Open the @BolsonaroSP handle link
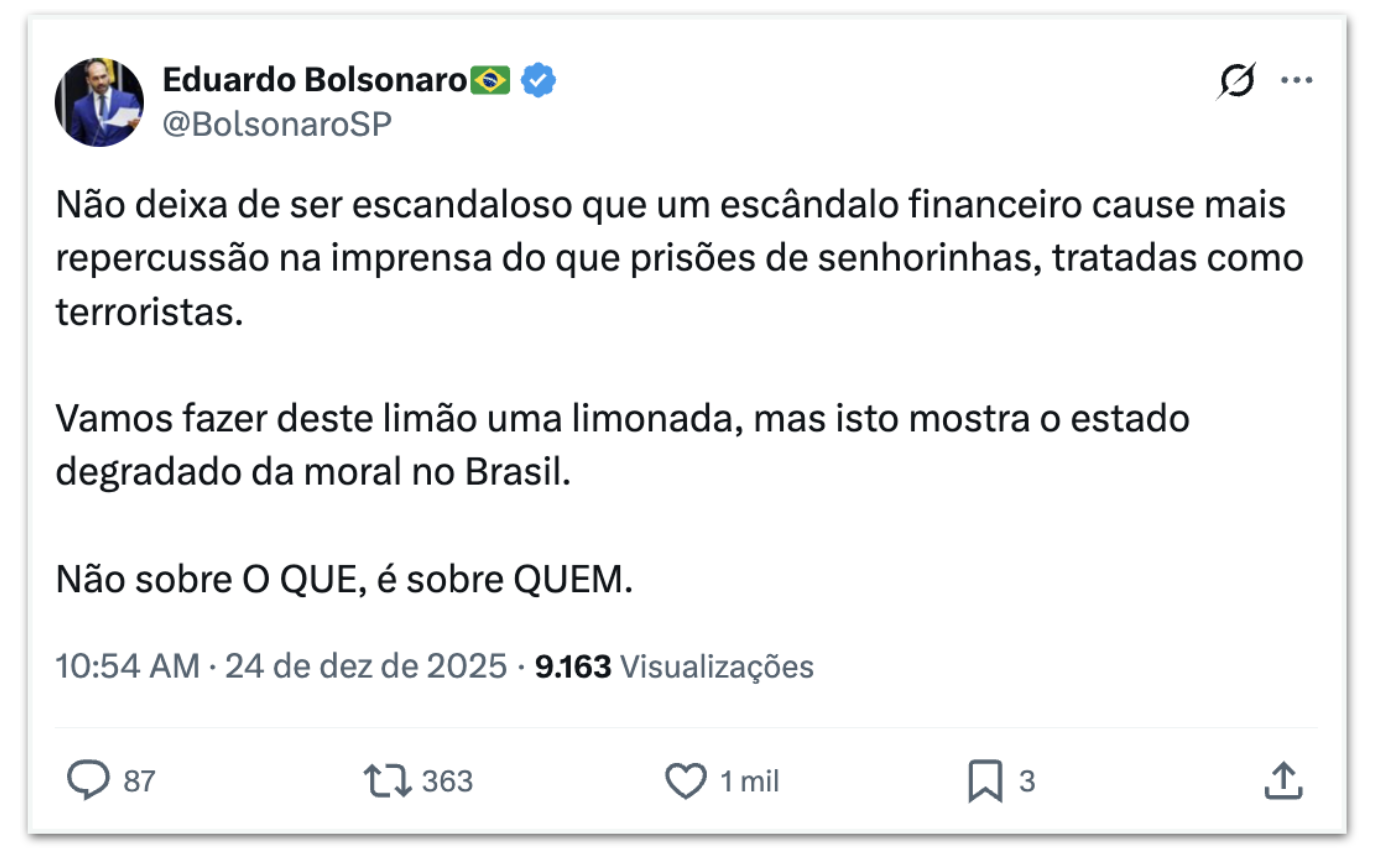 point(277,124)
